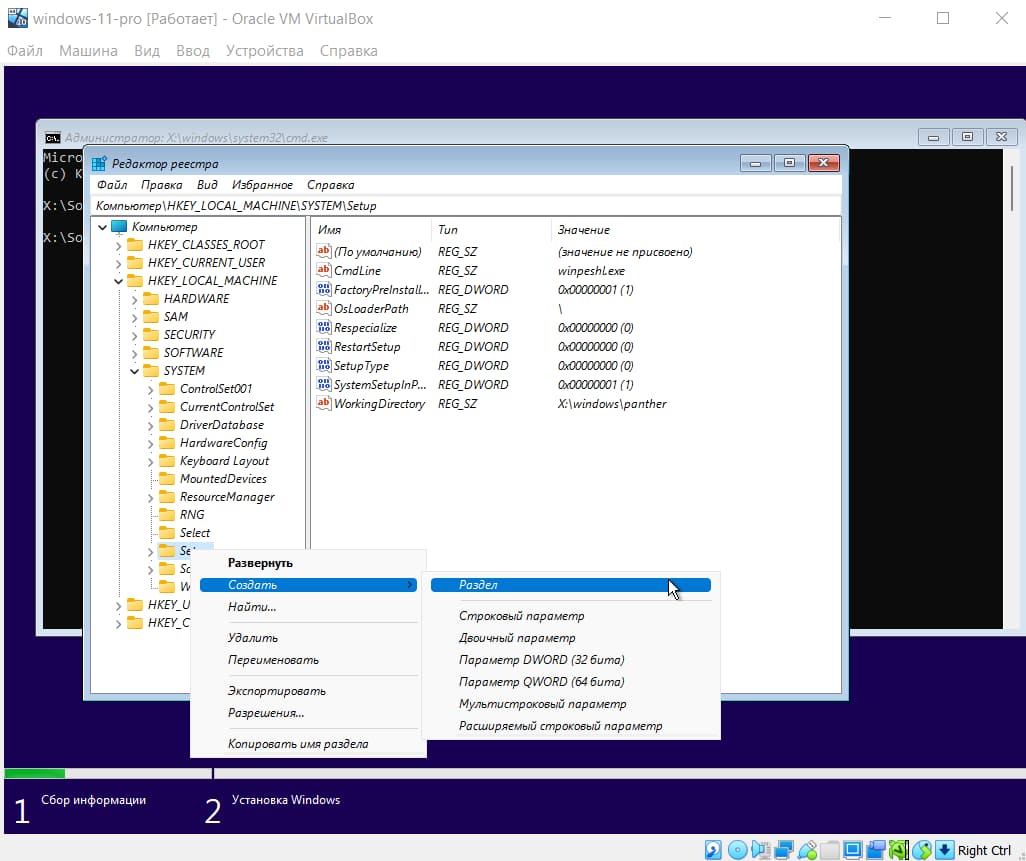Screen dimensions: 1026x861
Task: Click the X:\windows\panther value text
Action: point(612,404)
